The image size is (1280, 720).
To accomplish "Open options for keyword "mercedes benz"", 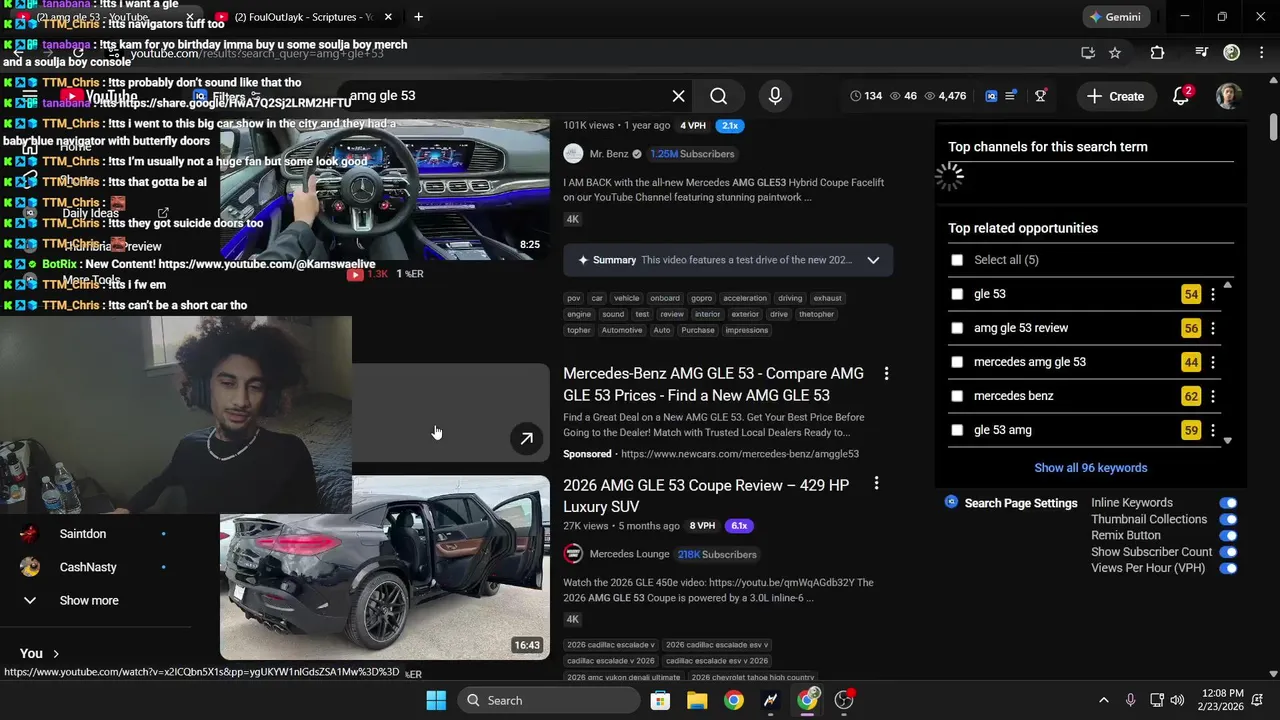I will point(1213,396).
